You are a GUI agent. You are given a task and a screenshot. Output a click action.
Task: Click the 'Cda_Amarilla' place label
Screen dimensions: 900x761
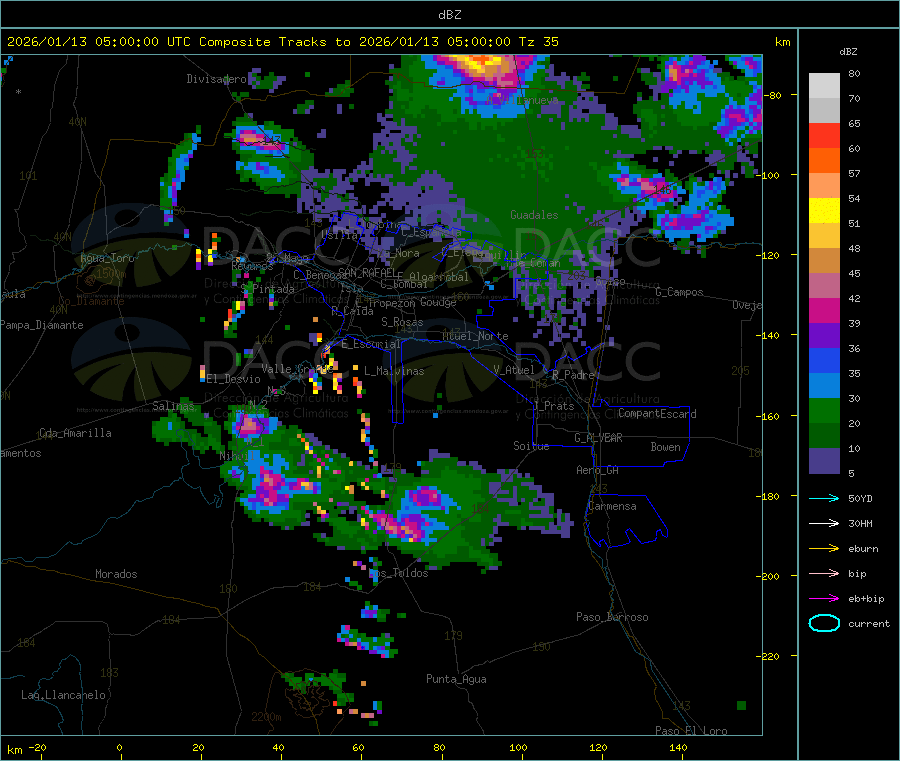[76, 433]
